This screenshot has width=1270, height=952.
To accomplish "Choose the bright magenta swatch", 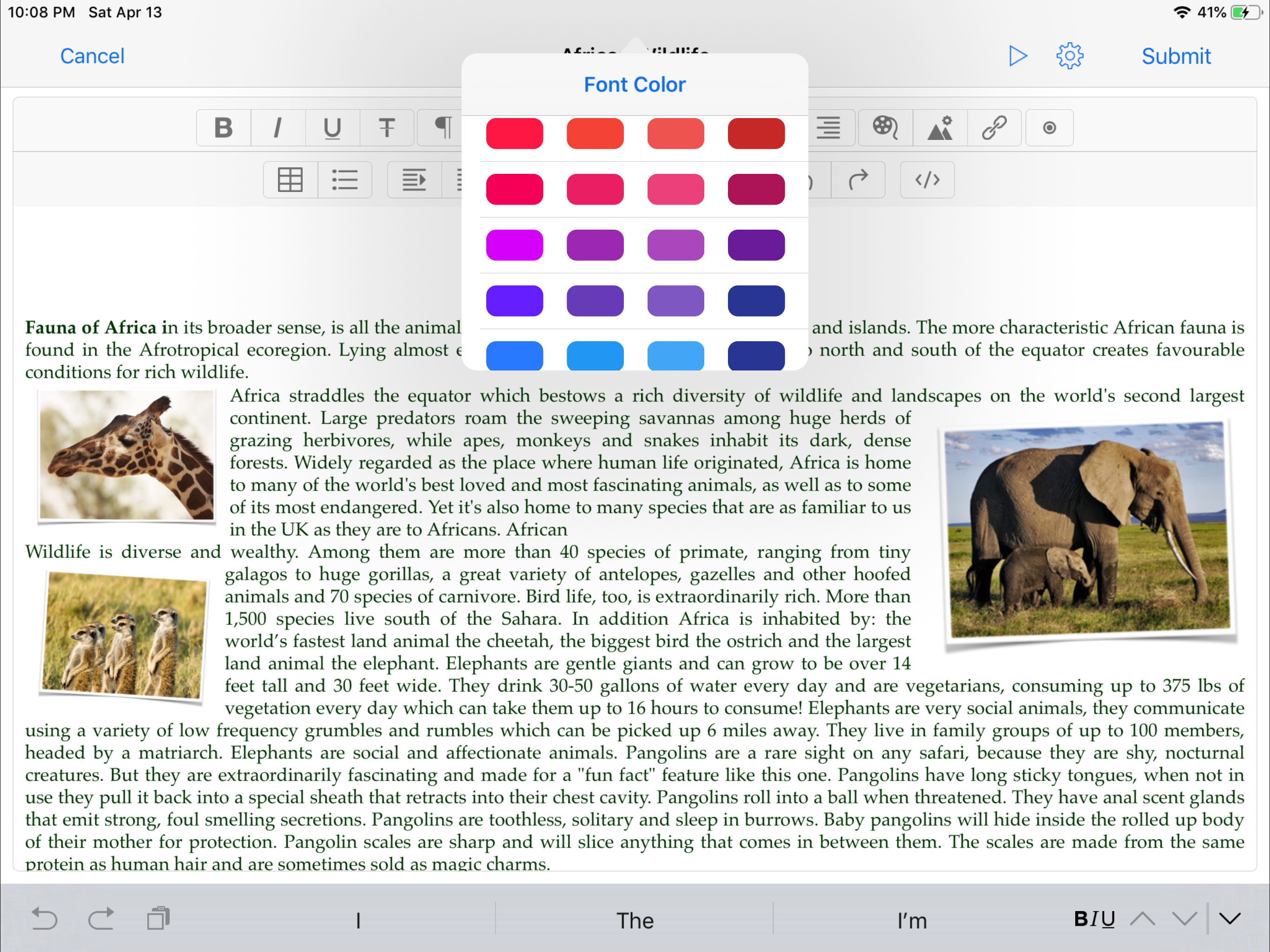I will 515,245.
